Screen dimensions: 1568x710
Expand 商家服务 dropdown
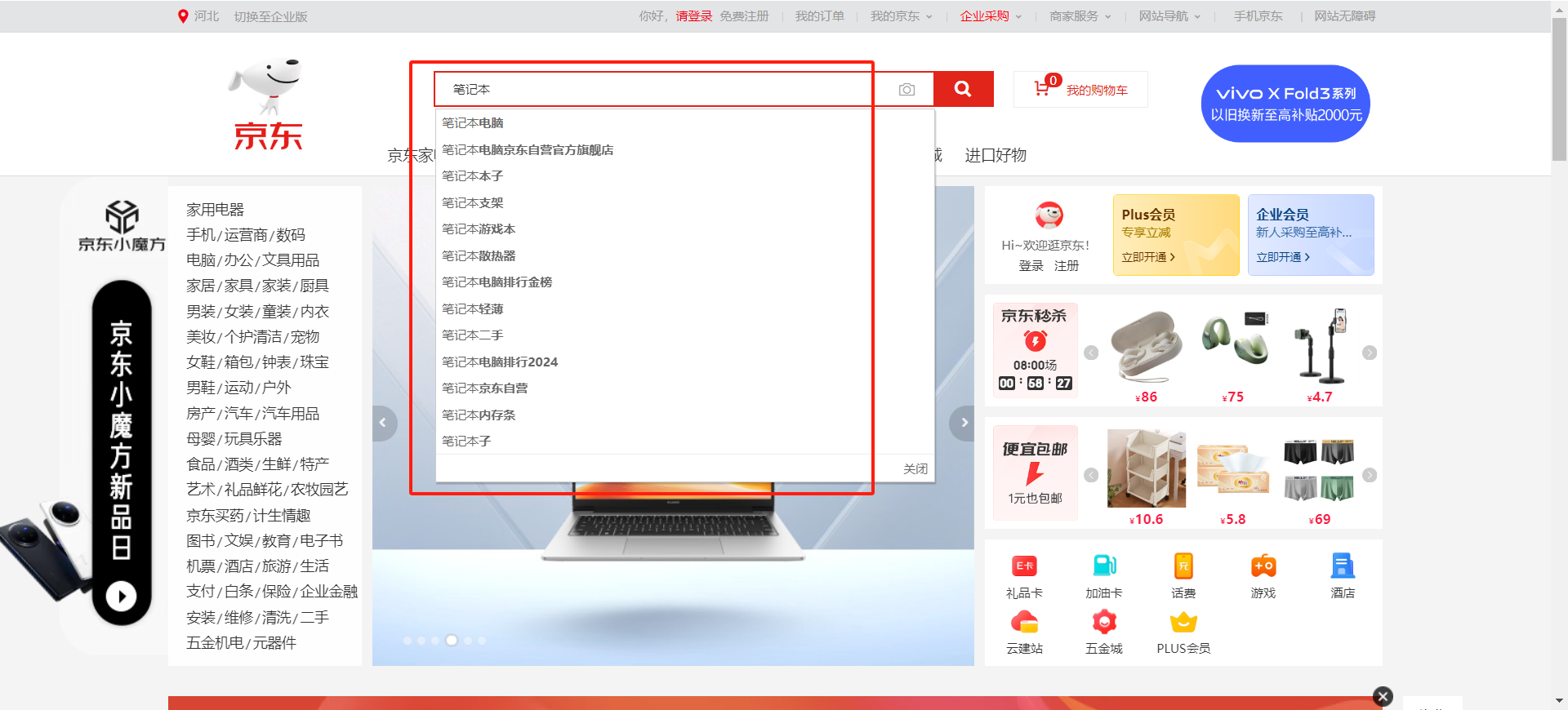pos(1080,16)
